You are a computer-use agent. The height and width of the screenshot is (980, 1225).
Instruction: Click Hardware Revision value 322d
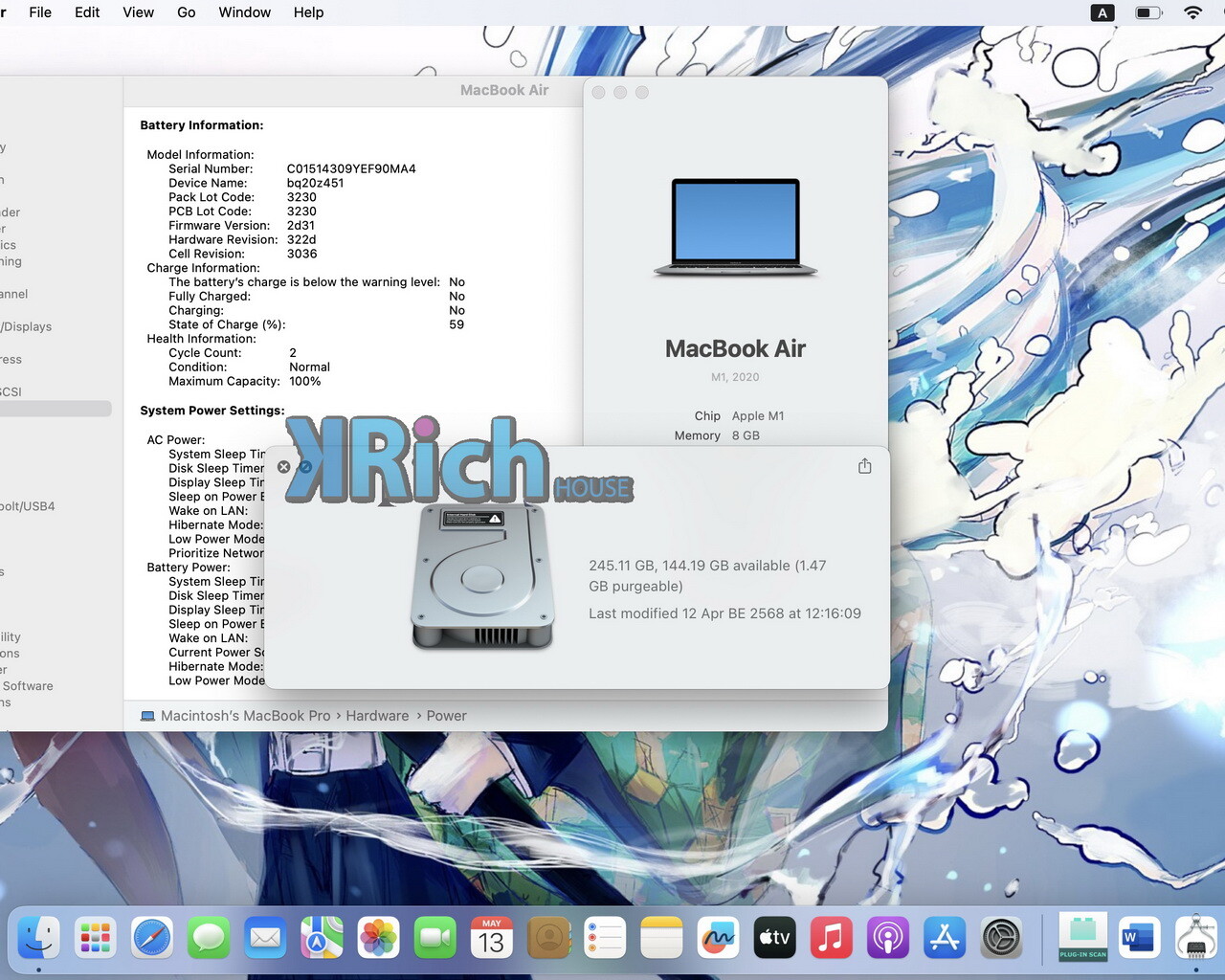(301, 240)
